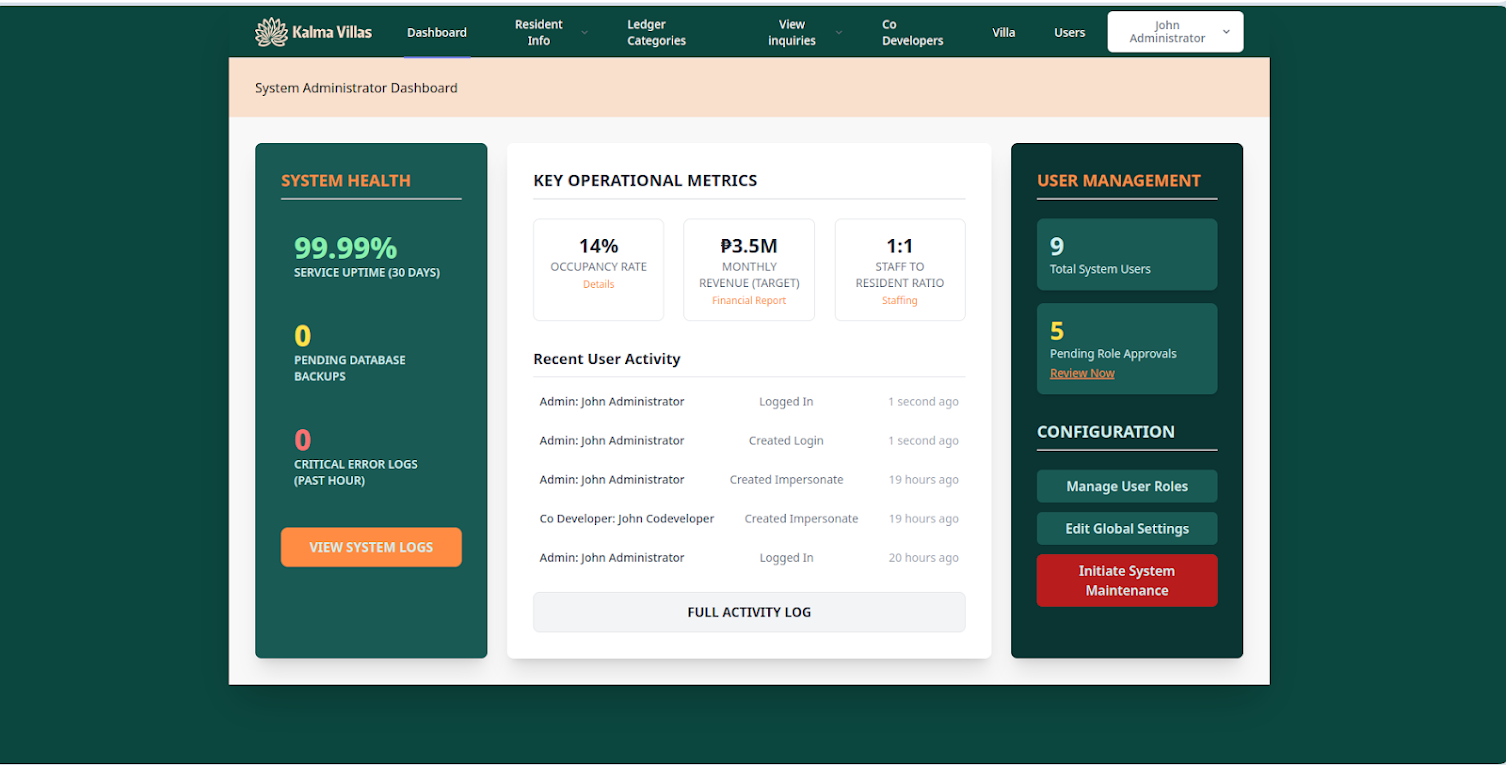Screen dimensions: 1506x765
Task: Click the Configuration heading
Action: 1106,432
